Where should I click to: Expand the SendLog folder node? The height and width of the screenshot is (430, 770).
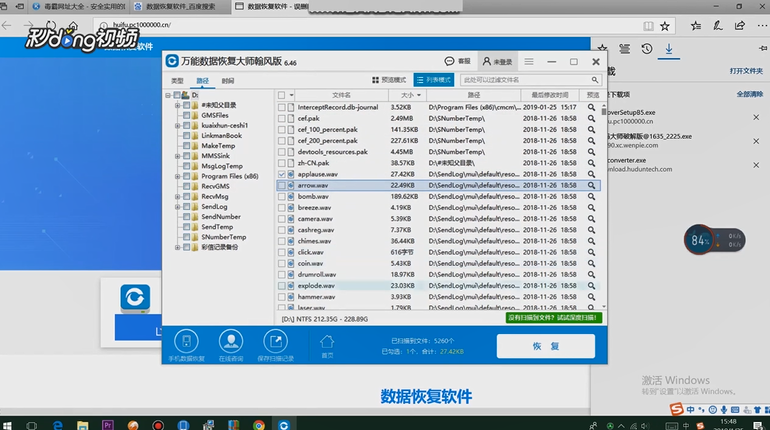click(178, 207)
